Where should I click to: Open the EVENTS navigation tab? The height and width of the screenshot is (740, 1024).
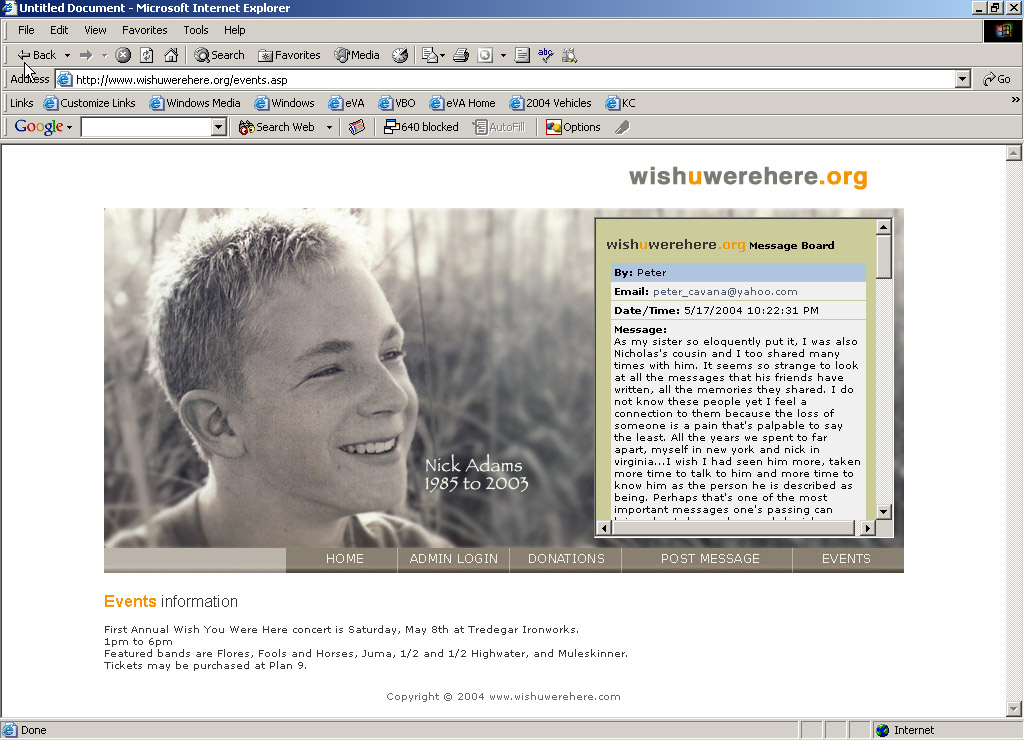click(x=846, y=559)
